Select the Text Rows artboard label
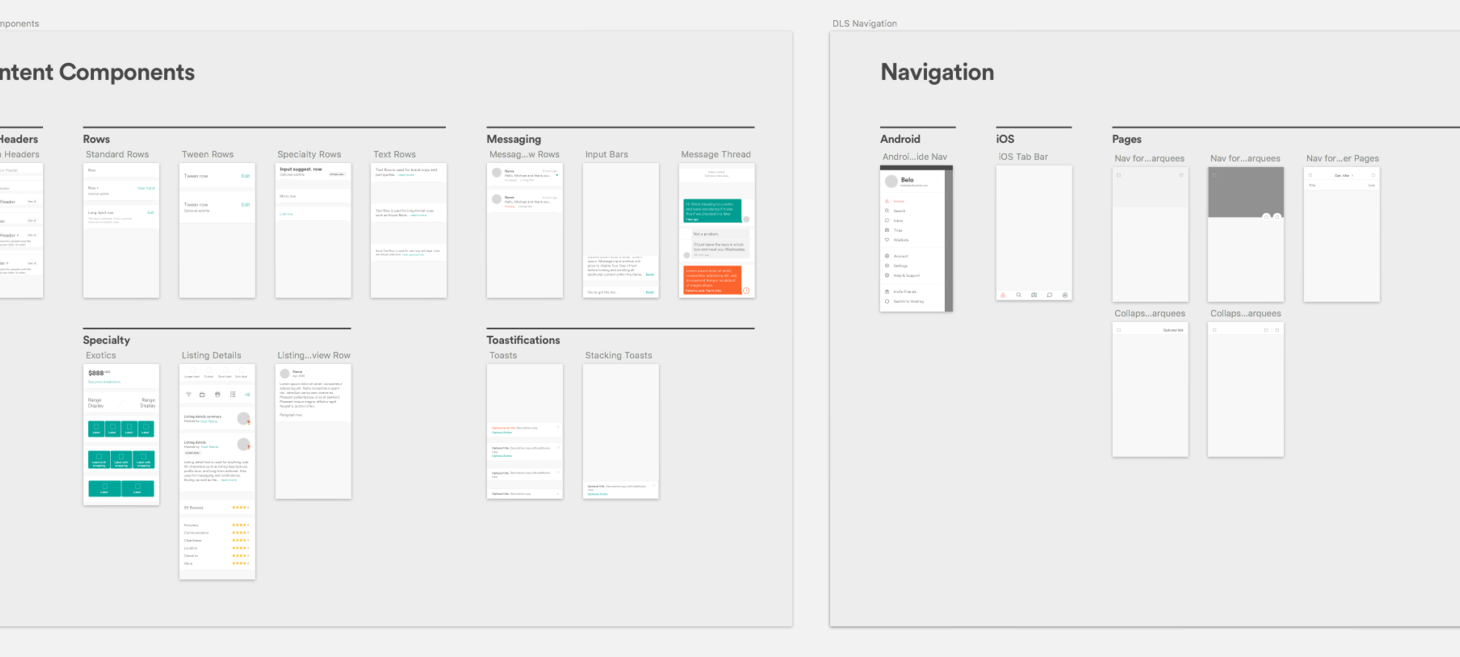This screenshot has width=1460, height=657. coord(394,155)
